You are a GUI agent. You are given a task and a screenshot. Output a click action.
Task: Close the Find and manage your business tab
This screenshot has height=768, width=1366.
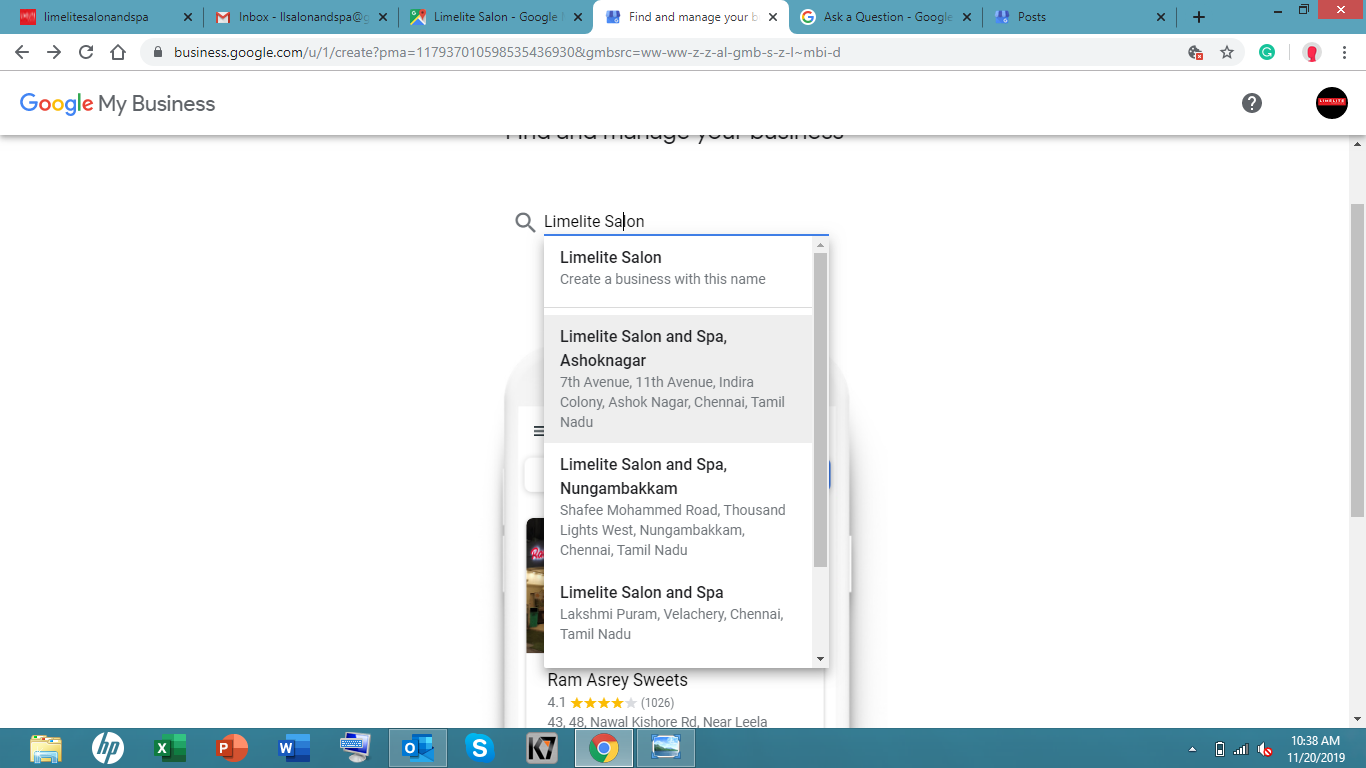(x=772, y=17)
